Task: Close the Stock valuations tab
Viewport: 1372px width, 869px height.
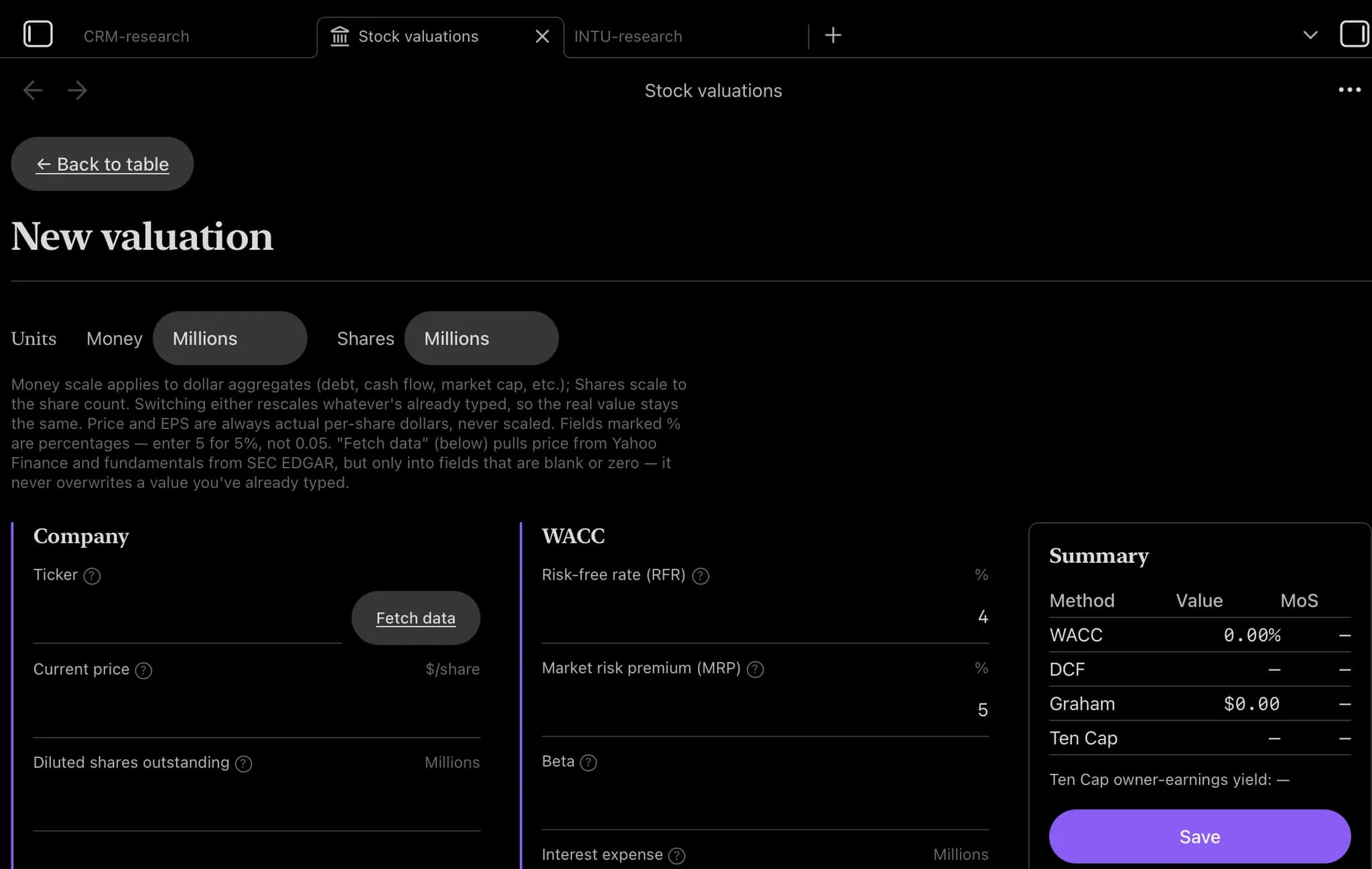Action: [542, 36]
